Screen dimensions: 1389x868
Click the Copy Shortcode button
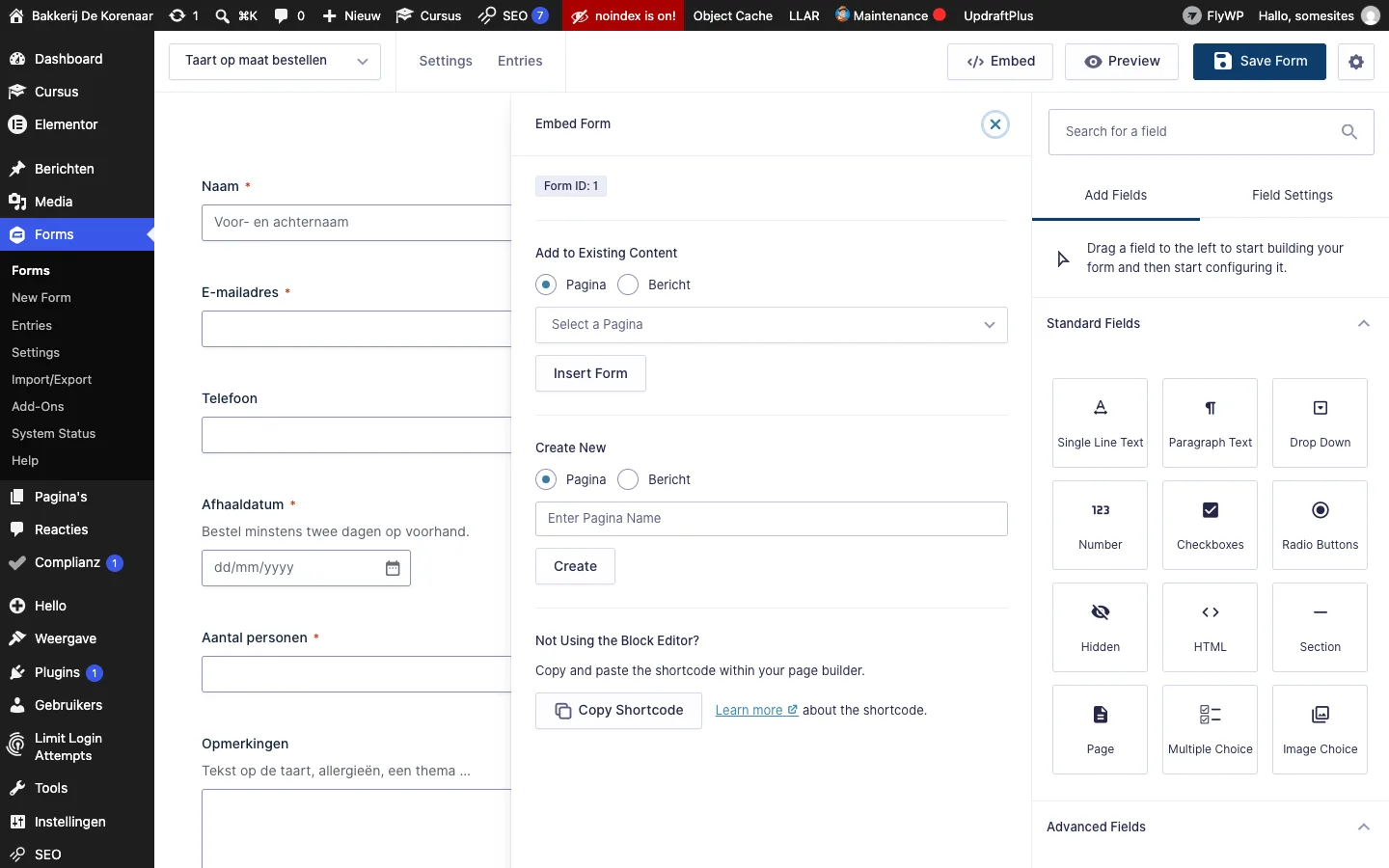click(x=618, y=711)
